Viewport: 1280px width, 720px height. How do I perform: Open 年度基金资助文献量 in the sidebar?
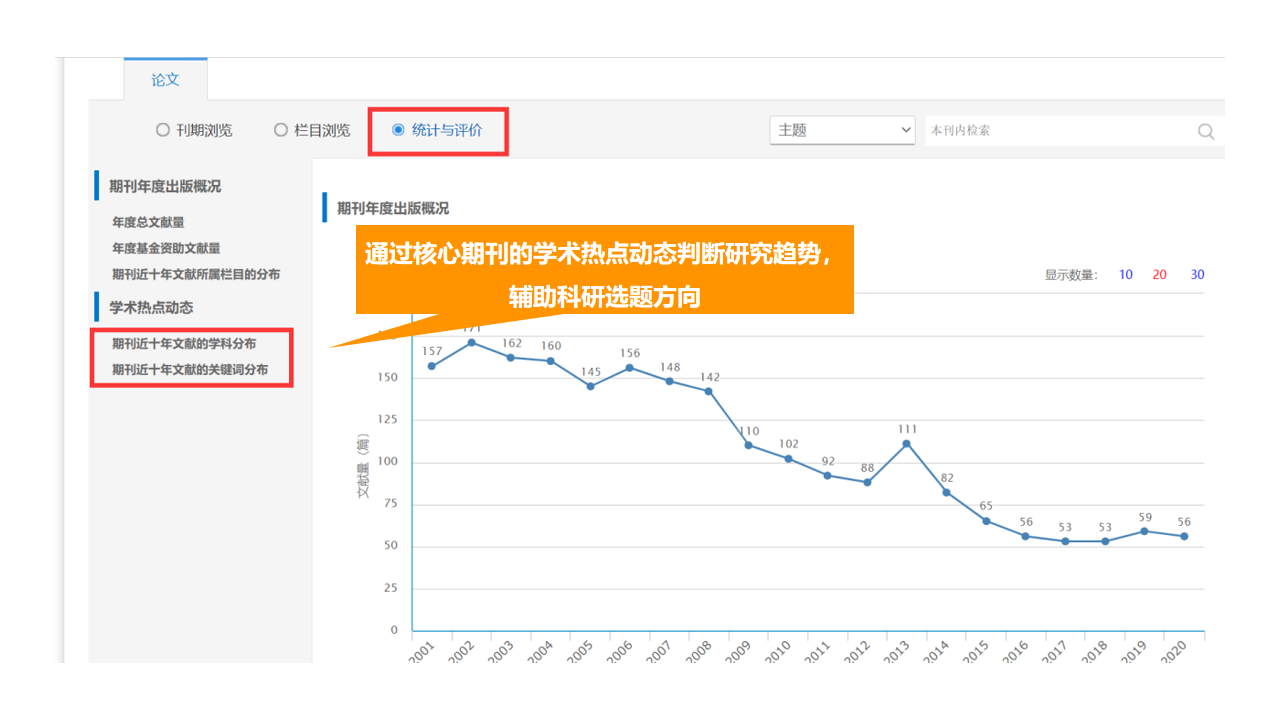pyautogui.click(x=166, y=248)
